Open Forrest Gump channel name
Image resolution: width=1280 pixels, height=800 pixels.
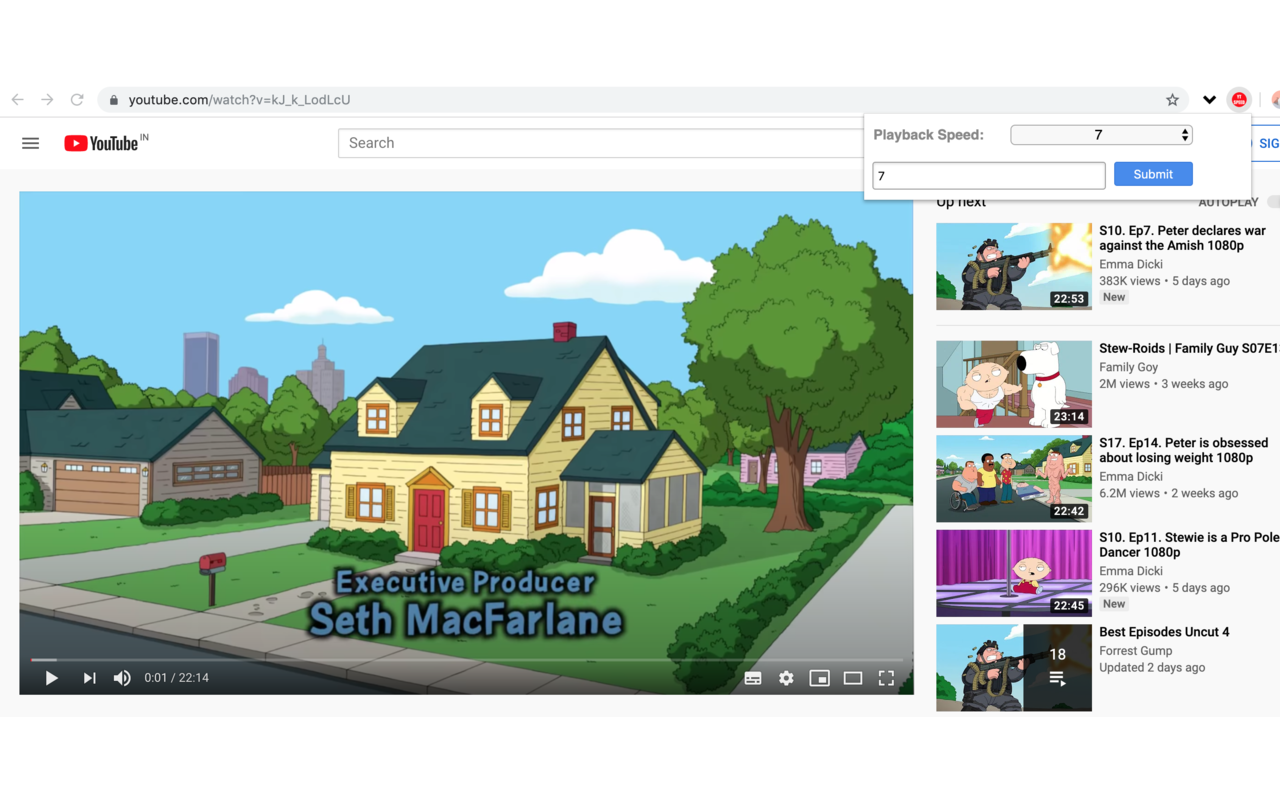[1135, 651]
